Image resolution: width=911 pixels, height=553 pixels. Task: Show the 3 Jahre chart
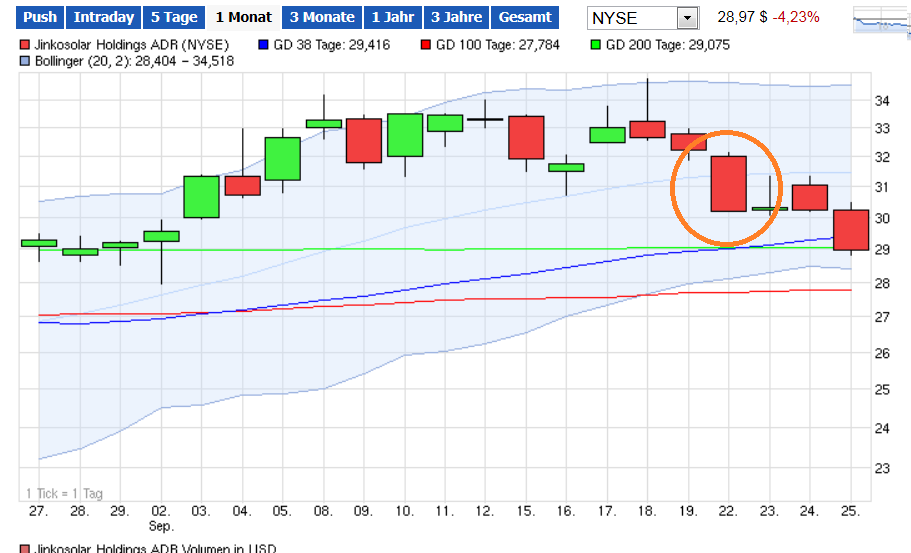point(457,17)
